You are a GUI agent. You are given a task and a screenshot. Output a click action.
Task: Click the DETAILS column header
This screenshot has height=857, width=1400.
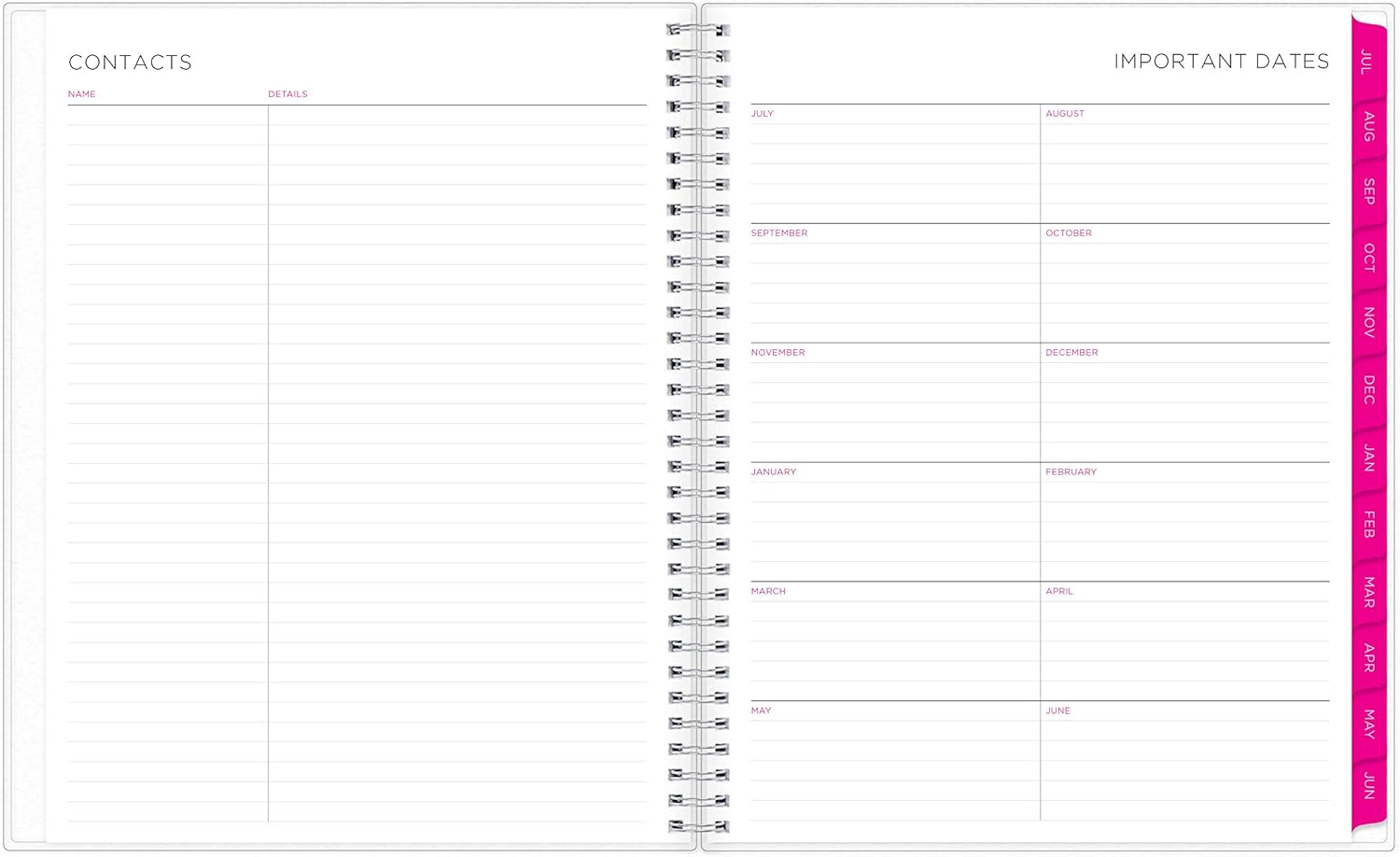click(x=287, y=94)
